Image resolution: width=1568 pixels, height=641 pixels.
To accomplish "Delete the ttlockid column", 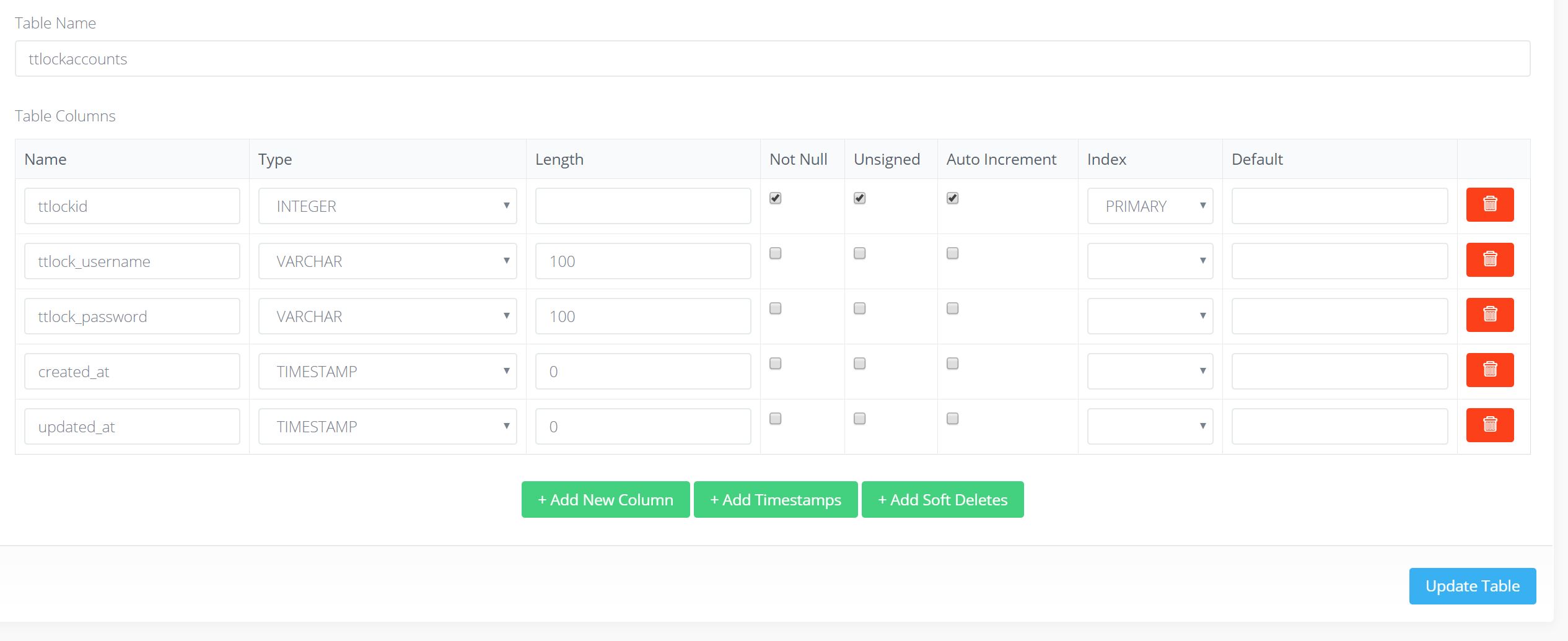I will pos(1489,204).
